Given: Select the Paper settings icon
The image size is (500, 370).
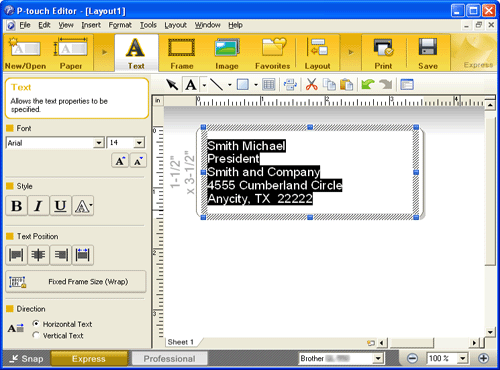Looking at the screenshot, I should [71, 53].
